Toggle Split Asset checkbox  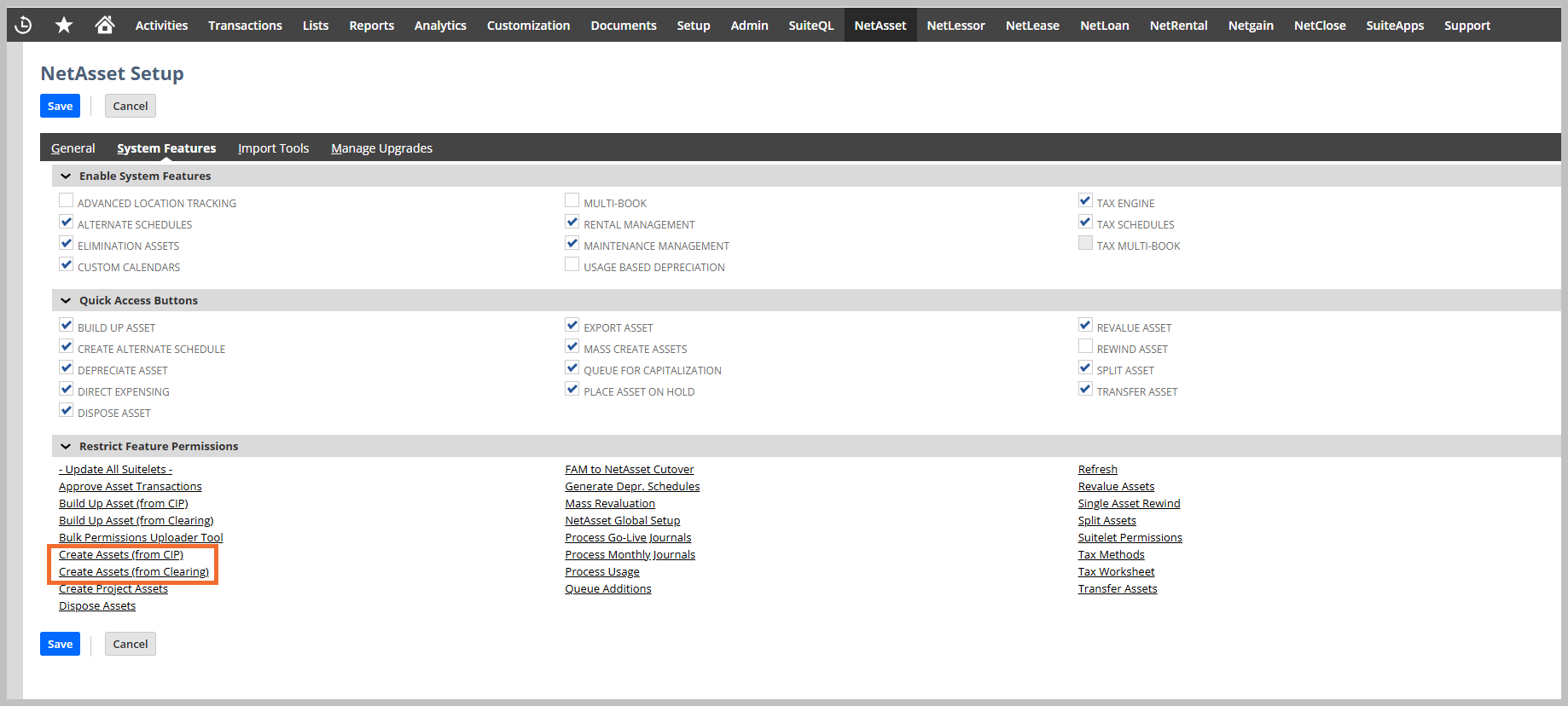click(x=1085, y=367)
